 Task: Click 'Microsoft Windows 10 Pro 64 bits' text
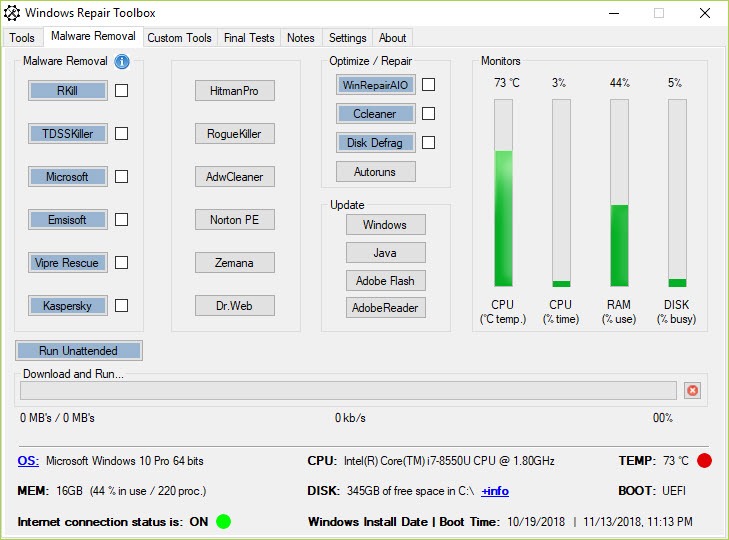tap(125, 460)
